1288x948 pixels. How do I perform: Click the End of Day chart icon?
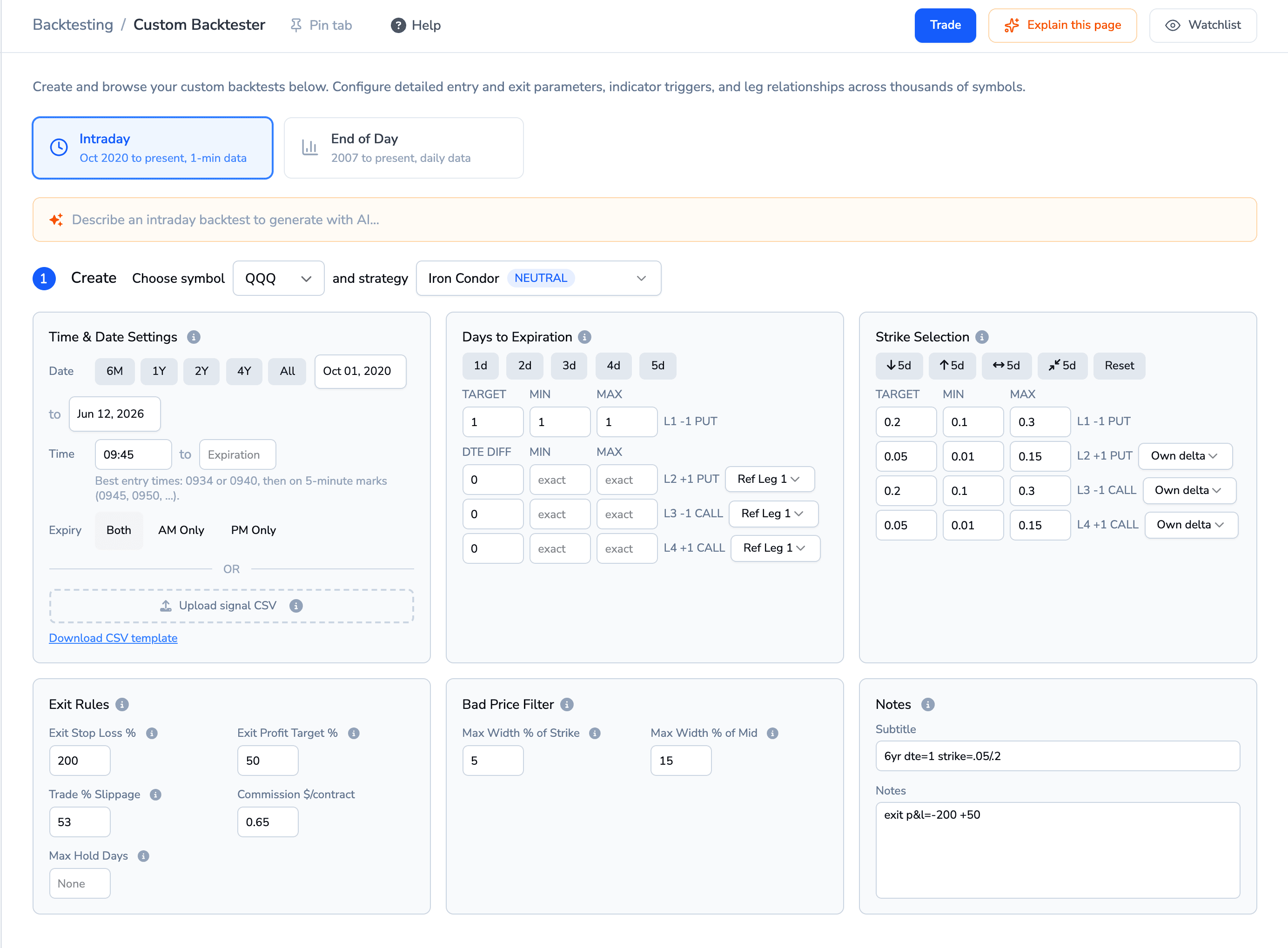pyautogui.click(x=310, y=147)
